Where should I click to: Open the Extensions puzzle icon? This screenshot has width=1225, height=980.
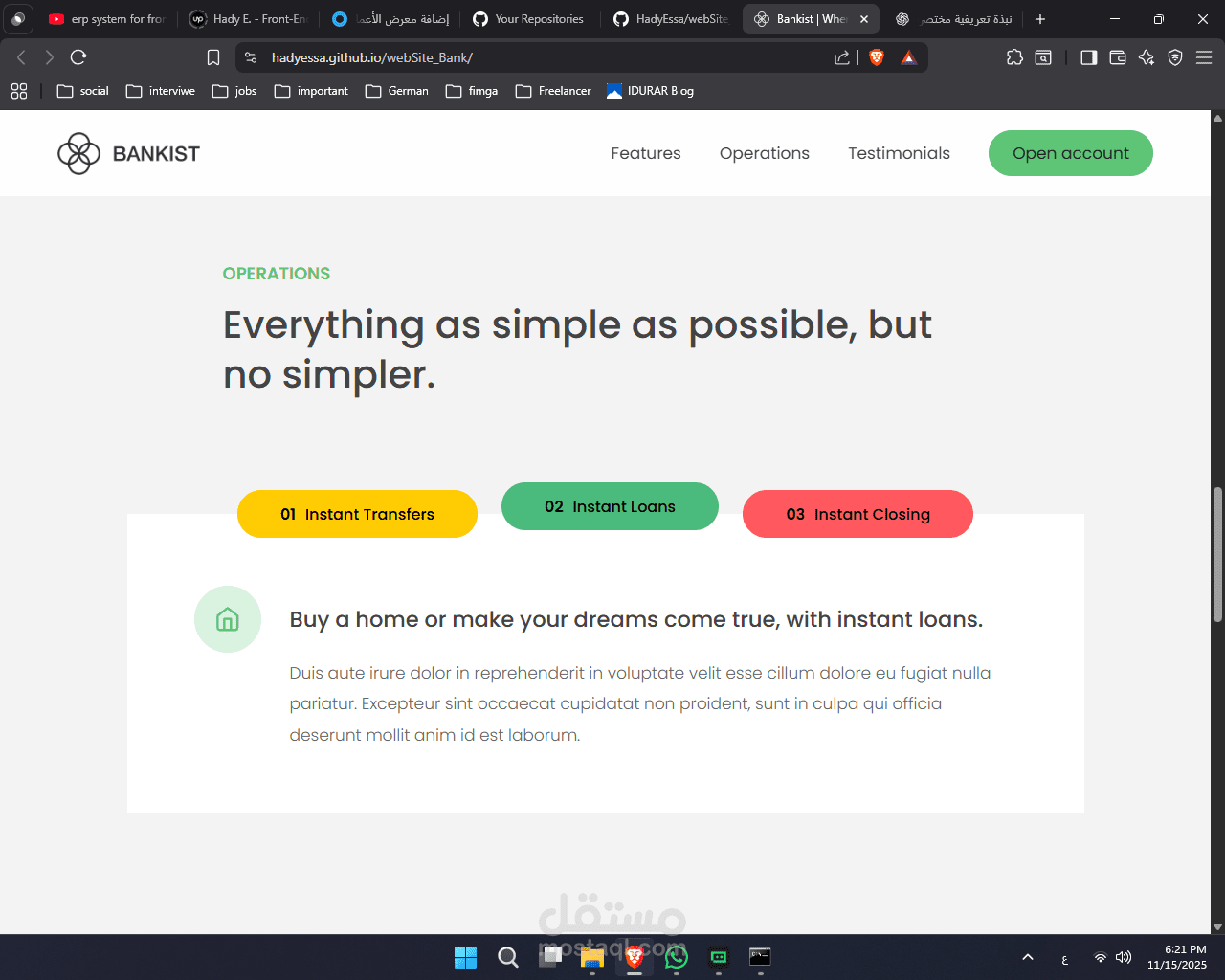click(x=1014, y=57)
